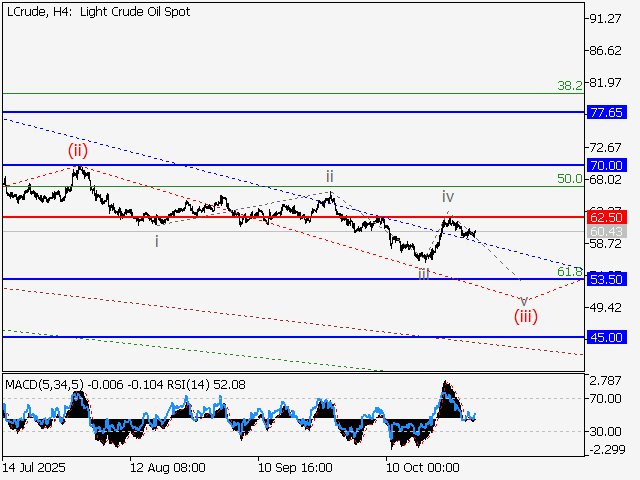This screenshot has height=480, width=640.
Task: Select the red 62.50 price level tag
Action: (x=606, y=216)
